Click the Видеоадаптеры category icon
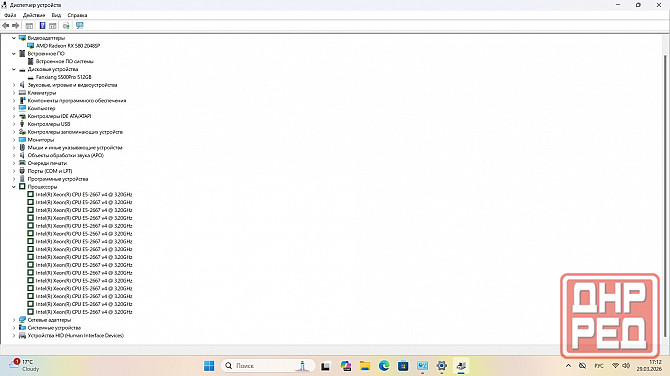The width and height of the screenshot is (670, 376). 22,38
